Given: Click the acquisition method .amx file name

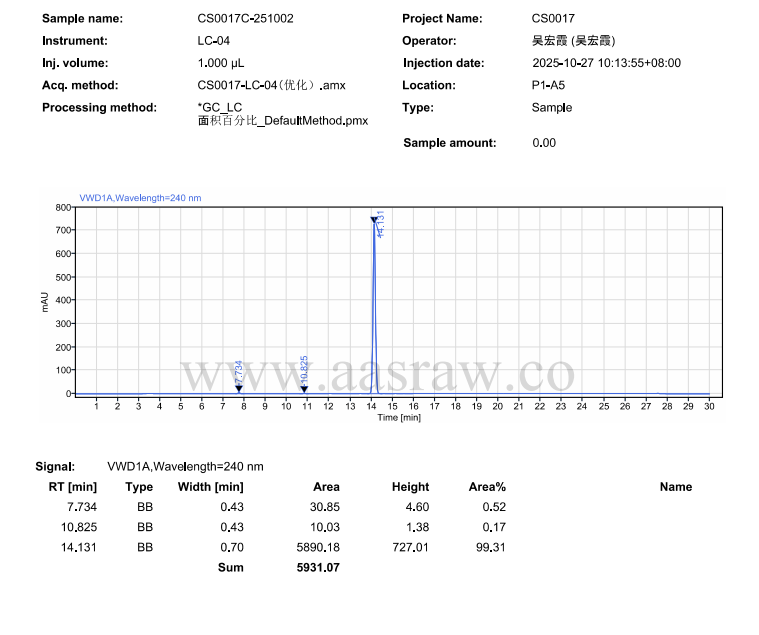Looking at the screenshot, I should coord(271,85).
